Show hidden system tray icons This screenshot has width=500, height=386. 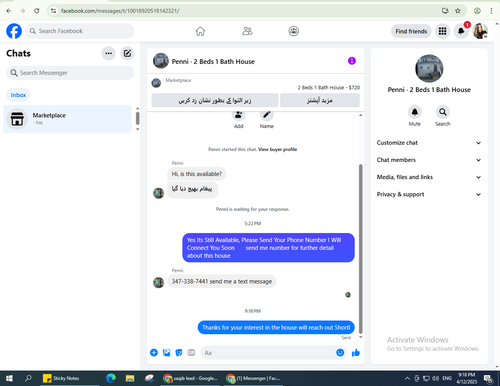pyautogui.click(x=407, y=378)
